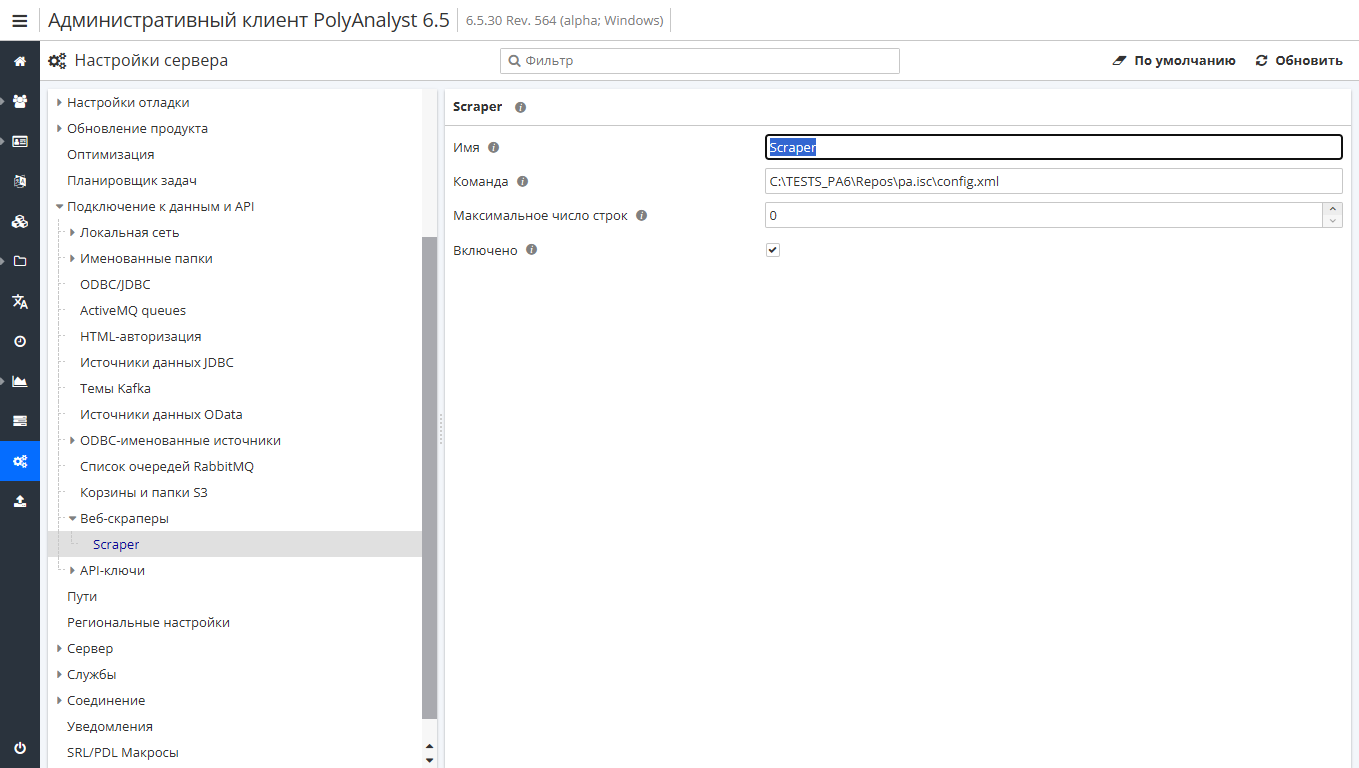Select Темы Kafka tree item

coord(115,388)
